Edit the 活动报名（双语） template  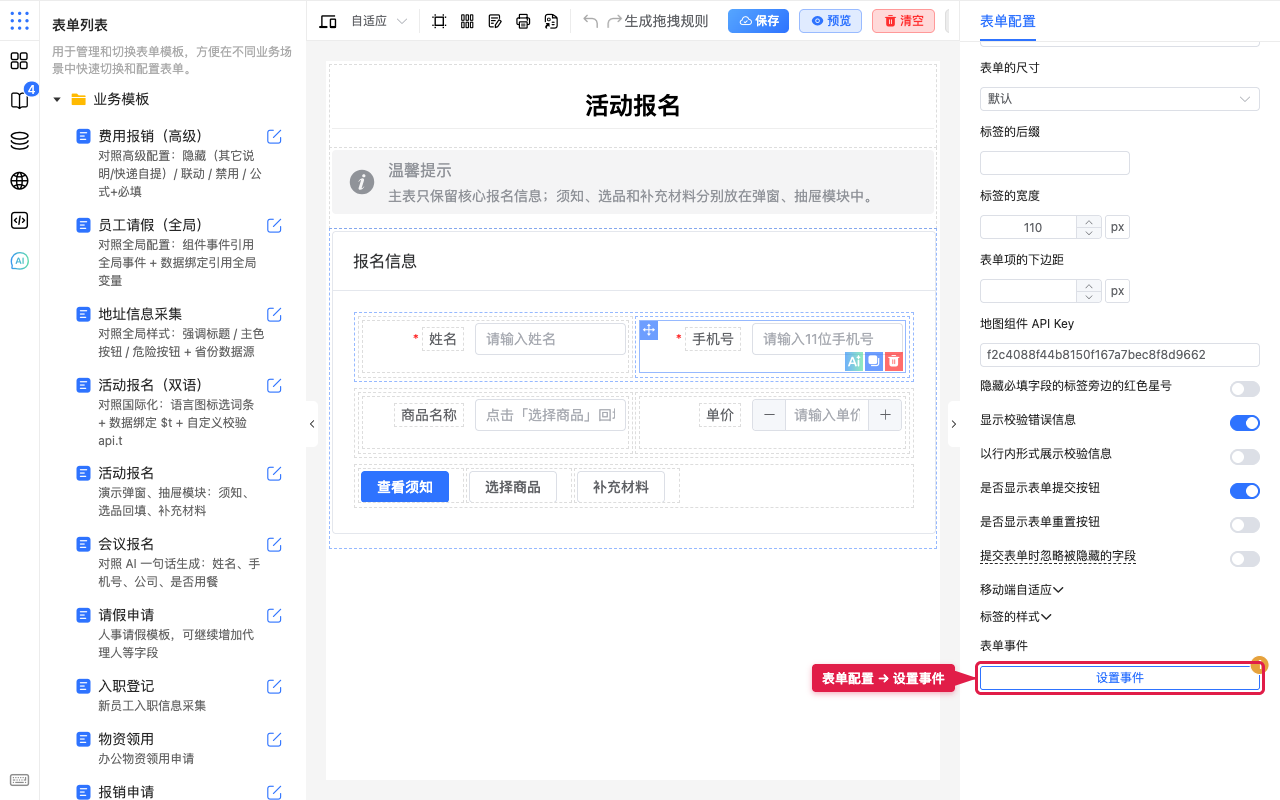[274, 386]
